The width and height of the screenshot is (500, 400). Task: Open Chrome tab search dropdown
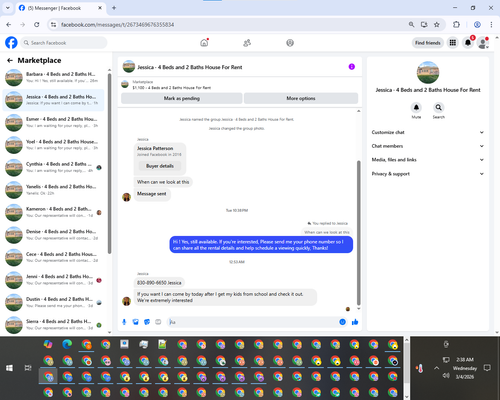8,8
